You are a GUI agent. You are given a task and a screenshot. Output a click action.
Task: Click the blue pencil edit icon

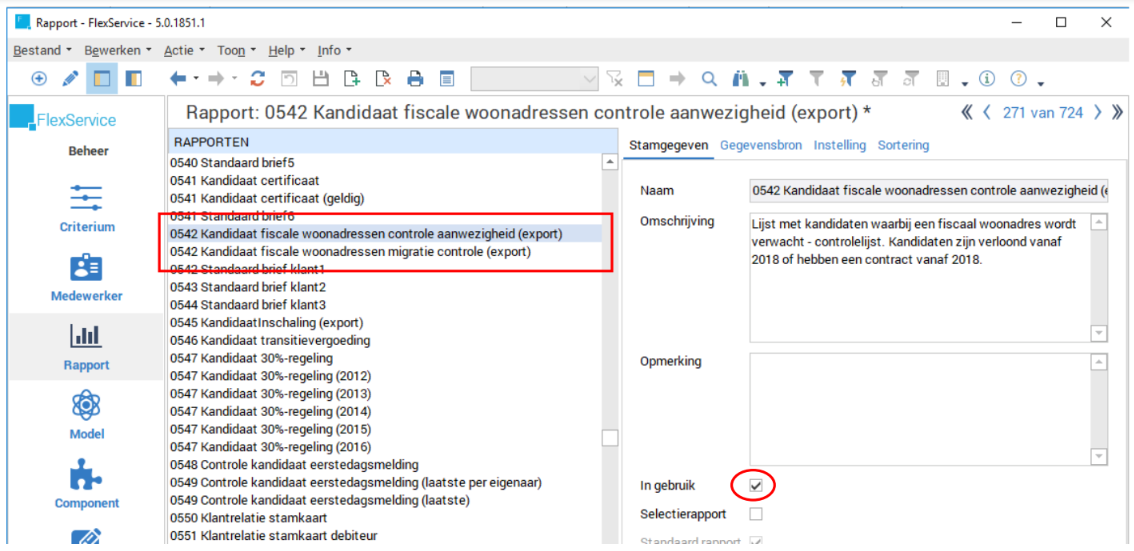pyautogui.click(x=70, y=79)
